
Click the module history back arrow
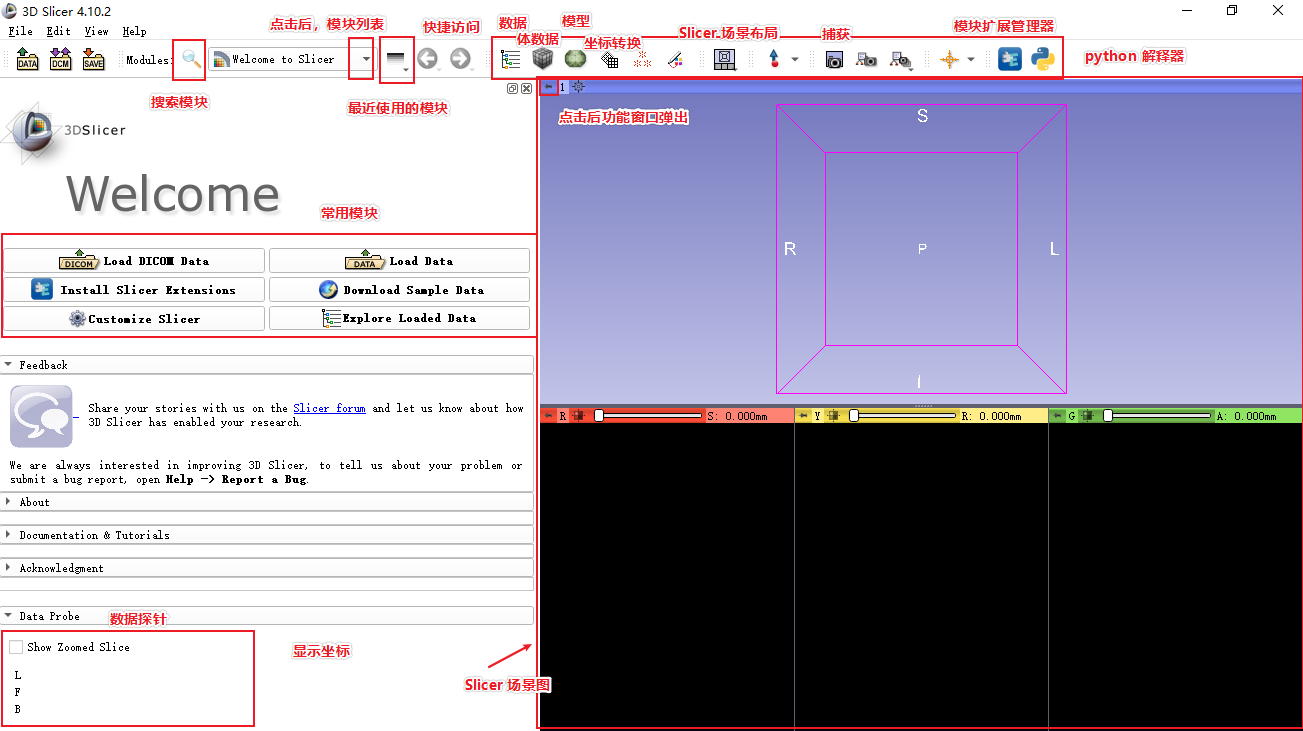(429, 59)
